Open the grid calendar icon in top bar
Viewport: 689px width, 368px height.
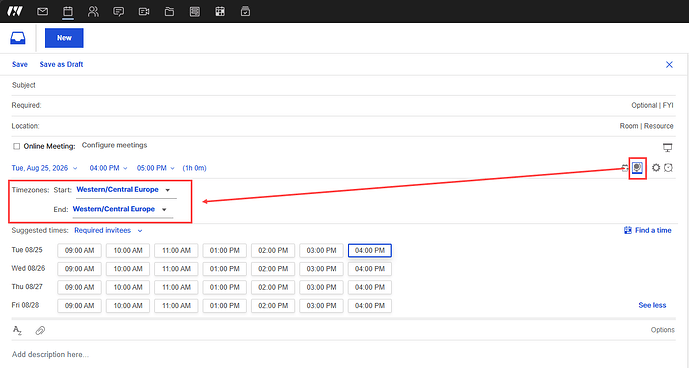click(x=220, y=11)
